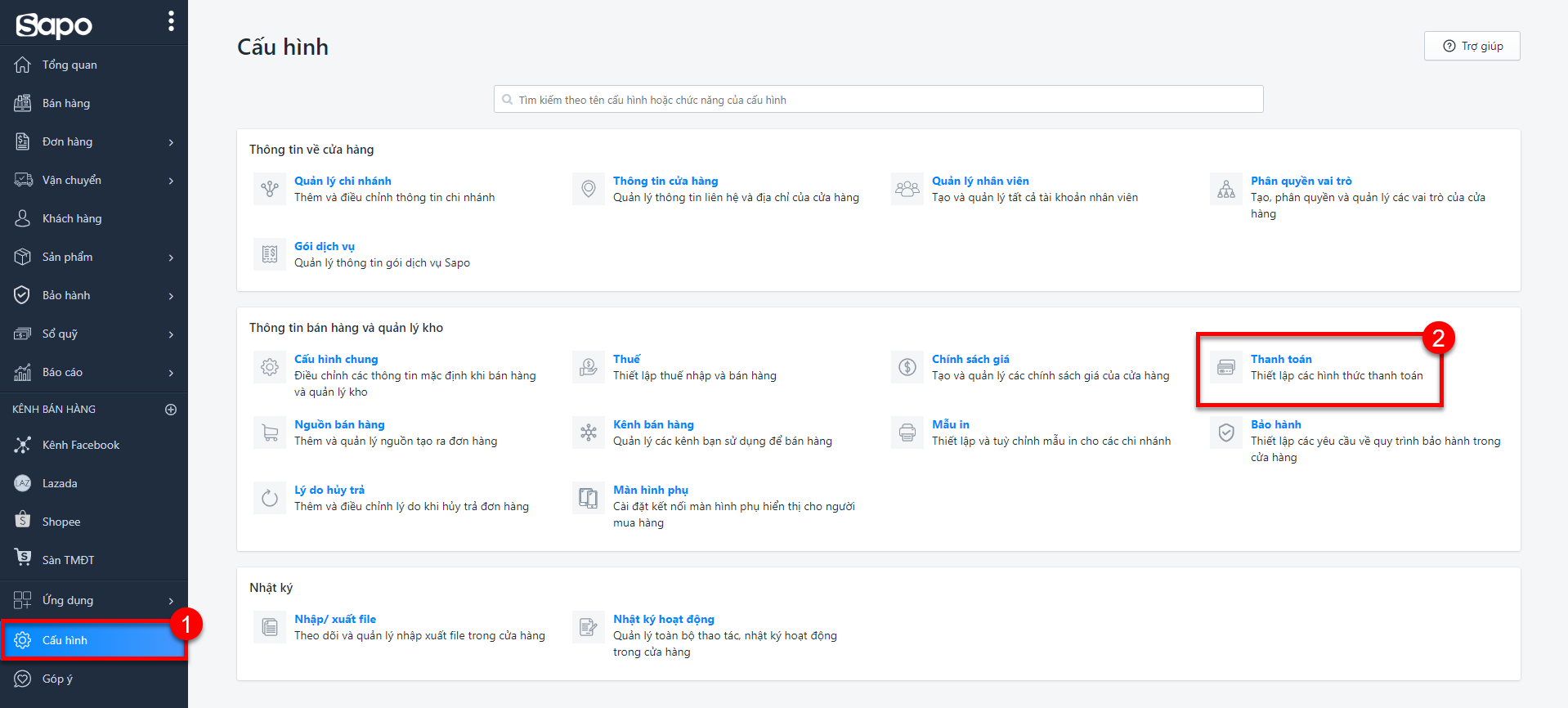Click the Quản lý chi nhánh branch icon
1568x708 pixels.
point(270,189)
